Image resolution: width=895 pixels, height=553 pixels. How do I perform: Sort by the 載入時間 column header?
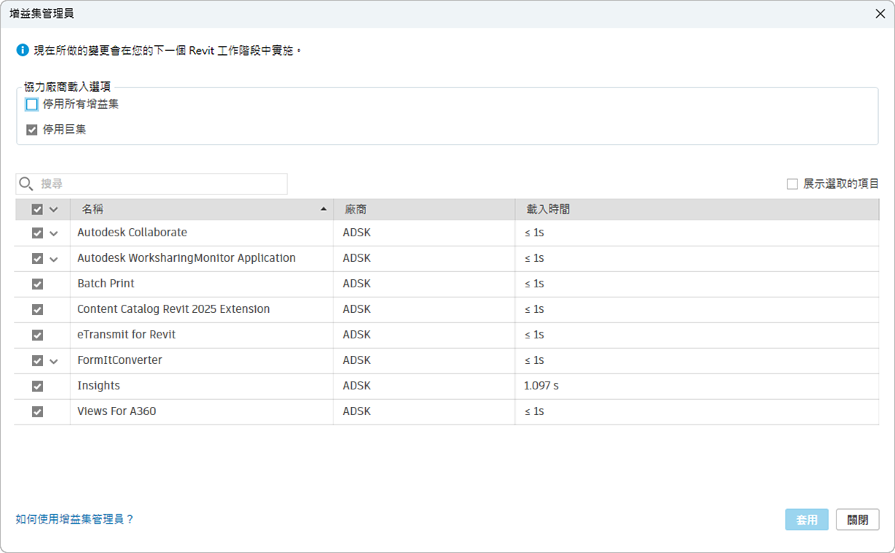[548, 210]
